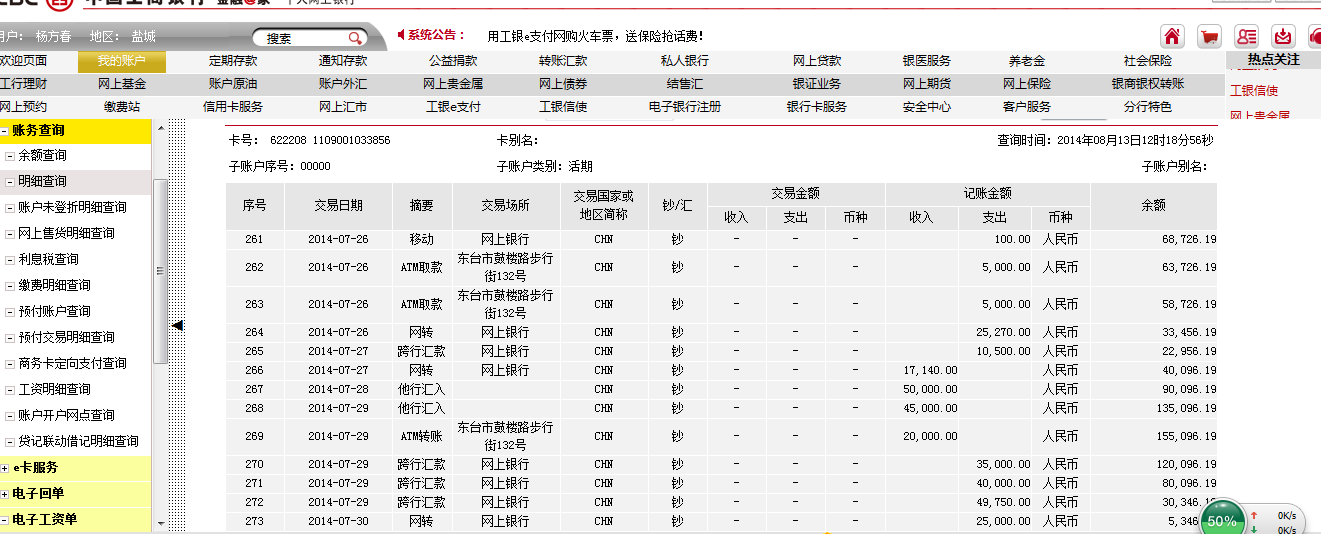Click the sidebar vertical scrollbar thumb
Image resolution: width=1321 pixels, height=534 pixels.
(x=159, y=270)
